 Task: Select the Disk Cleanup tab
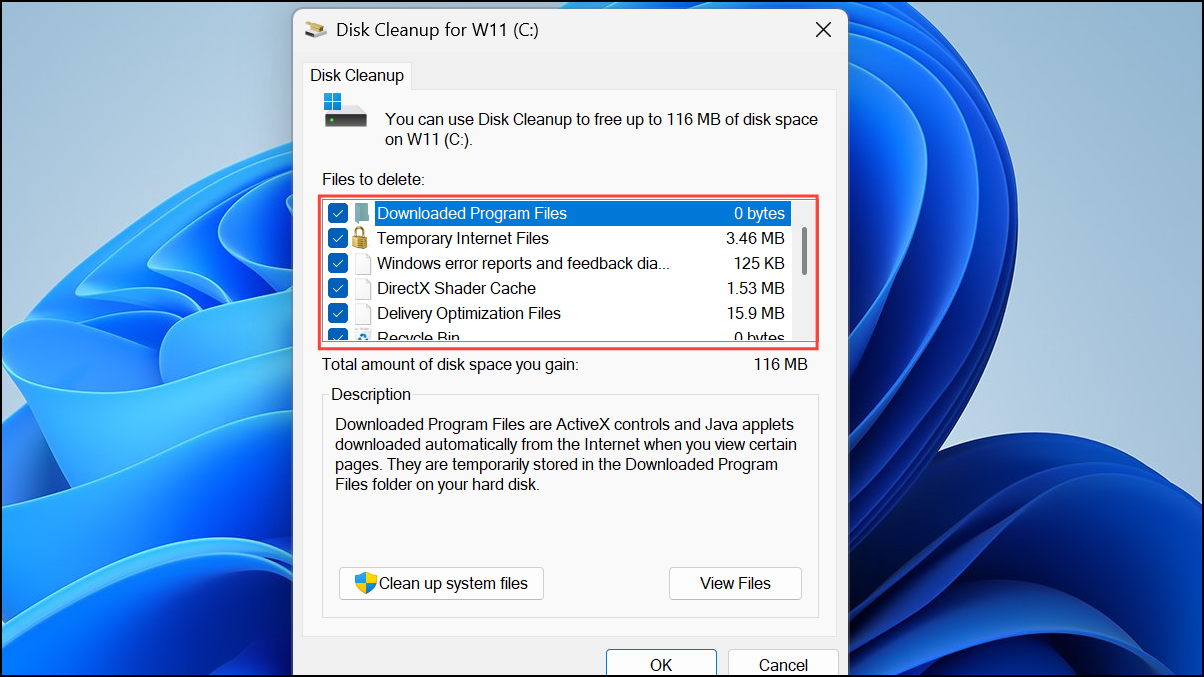pyautogui.click(x=357, y=75)
